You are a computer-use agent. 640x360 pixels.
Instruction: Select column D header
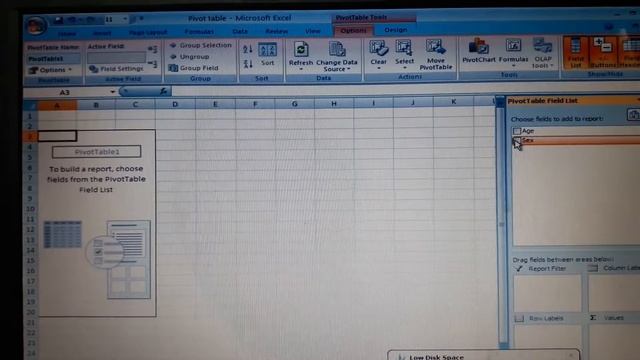coord(175,104)
